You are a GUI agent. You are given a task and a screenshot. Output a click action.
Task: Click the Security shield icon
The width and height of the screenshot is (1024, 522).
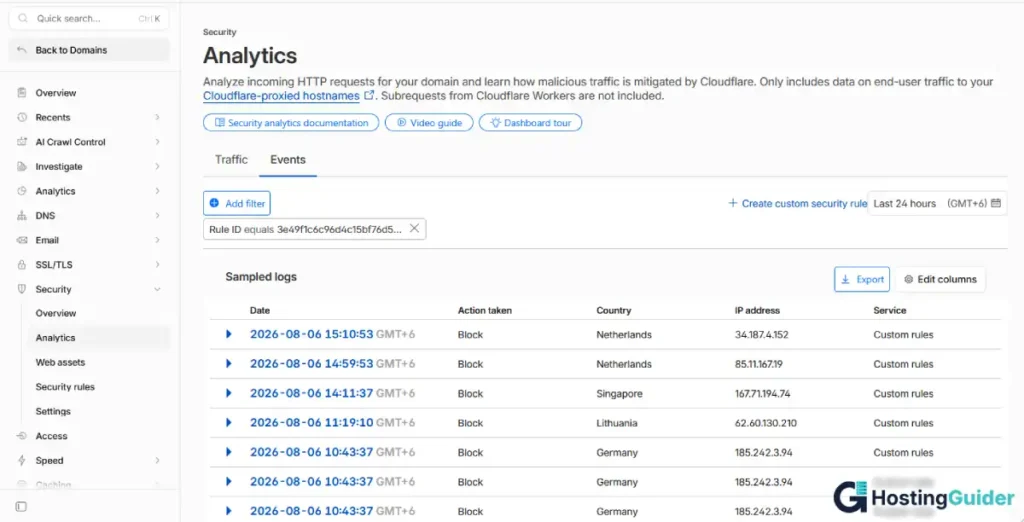coord(22,289)
